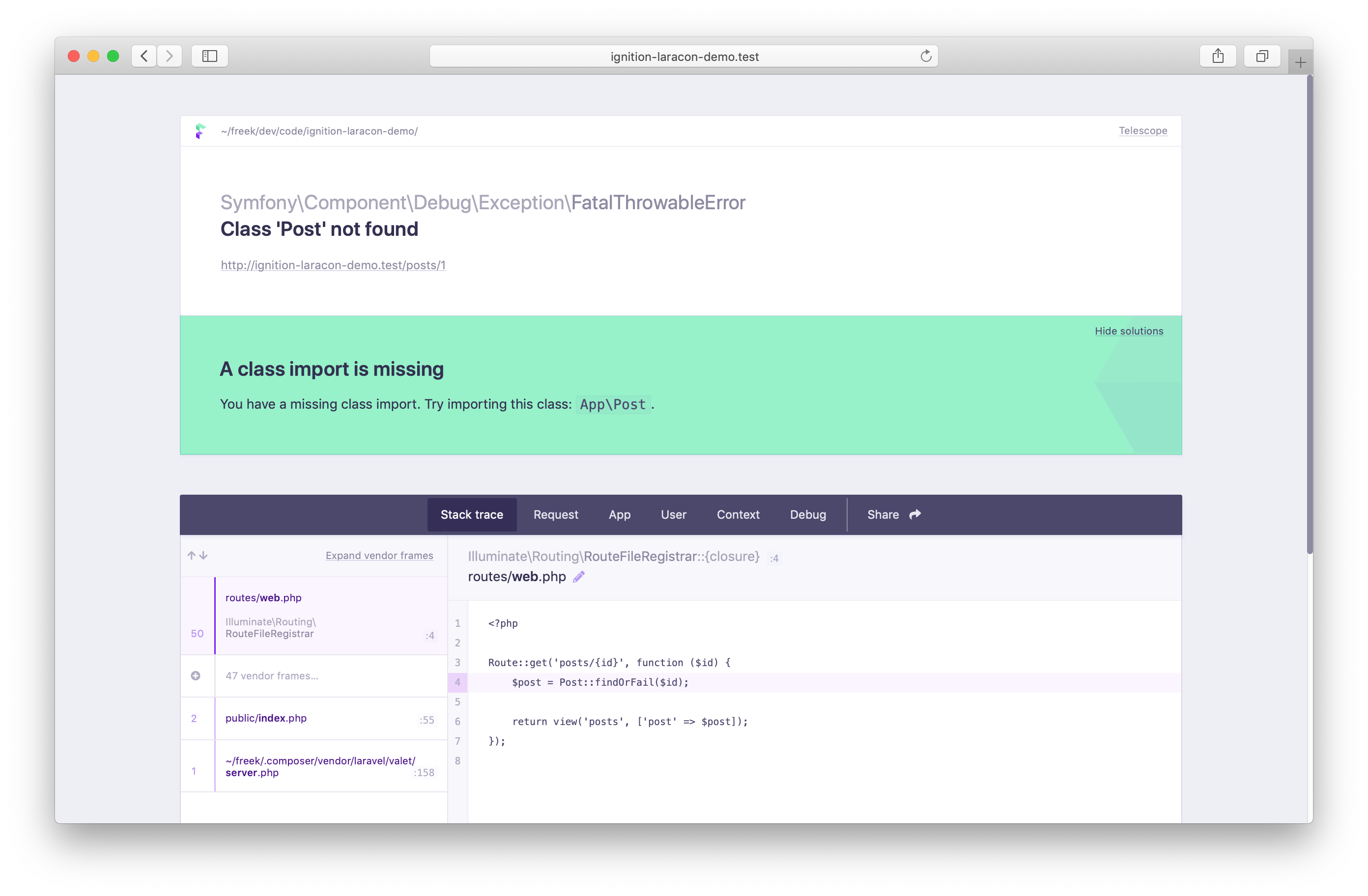Viewport: 1368px width, 896px height.
Task: Click the Flare logo icon
Action: [x=200, y=131]
